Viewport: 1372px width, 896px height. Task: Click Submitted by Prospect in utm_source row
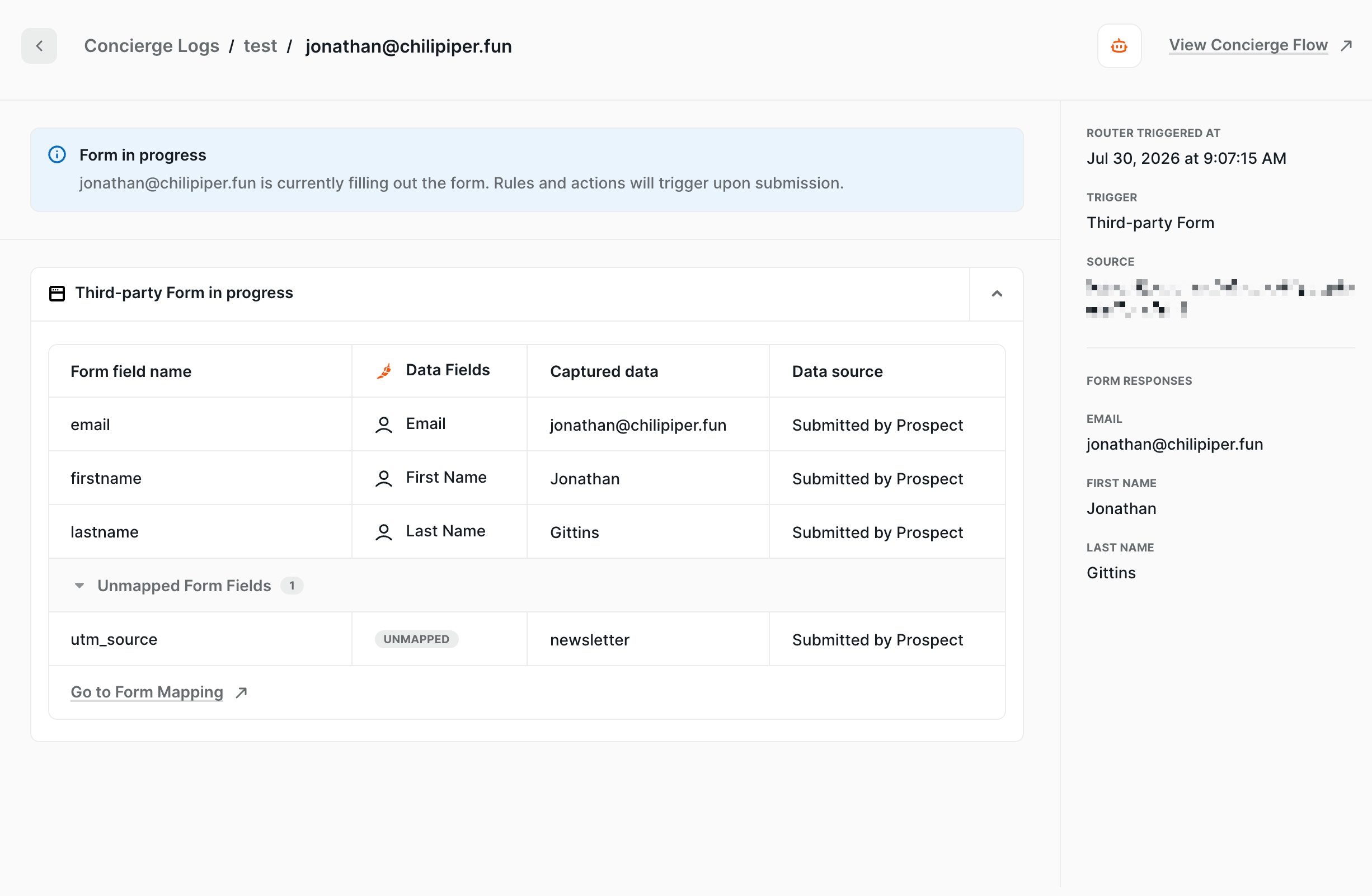click(x=877, y=640)
